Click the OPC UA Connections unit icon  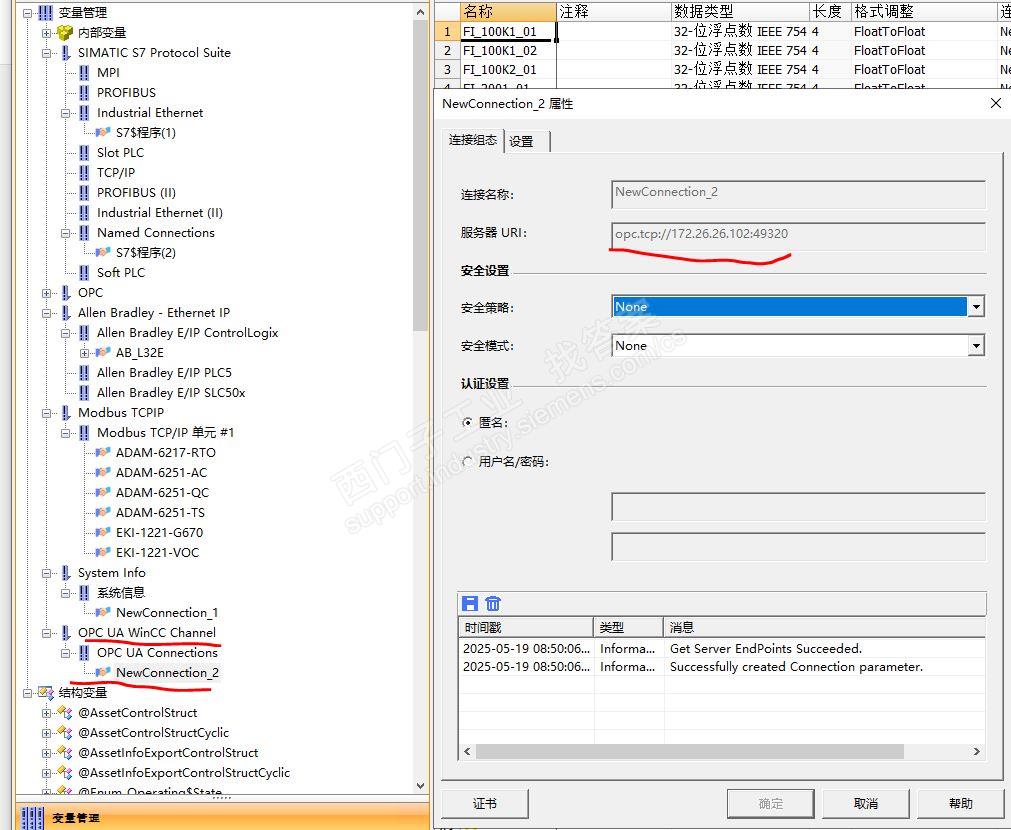84,653
